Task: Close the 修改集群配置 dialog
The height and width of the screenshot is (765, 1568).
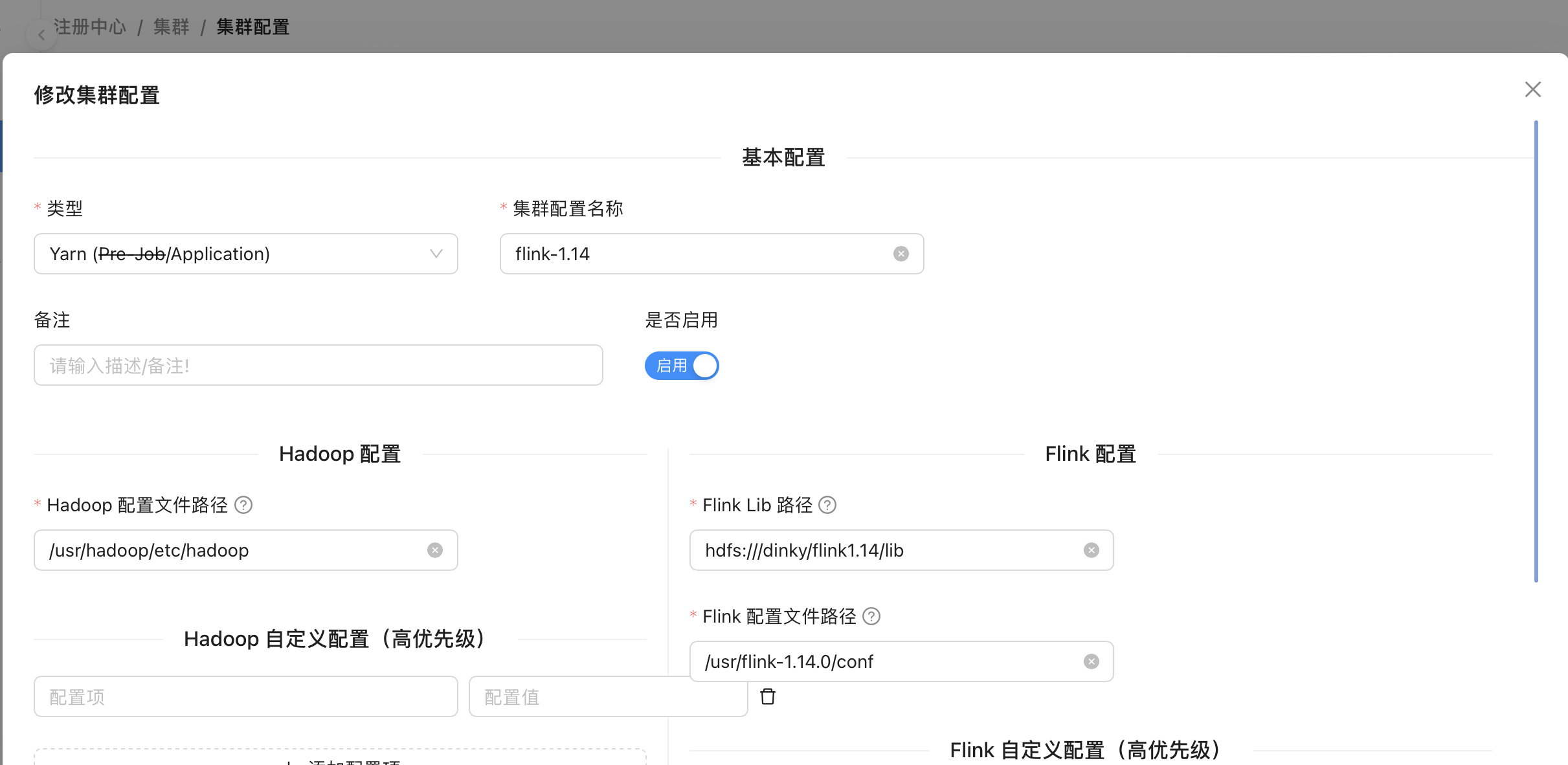Action: (x=1532, y=89)
